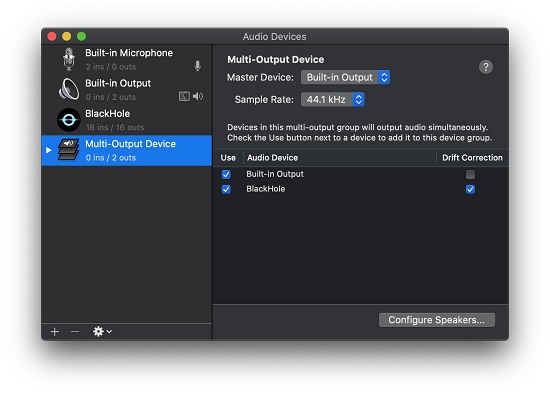
Task: Select Built-in Output in device list
Action: [x=127, y=89]
